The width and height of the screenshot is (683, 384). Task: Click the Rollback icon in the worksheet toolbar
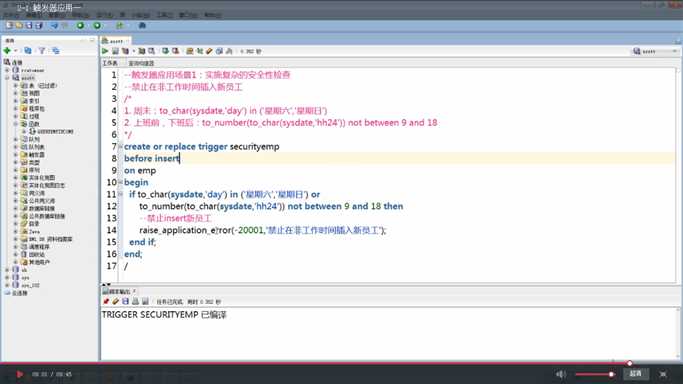point(176,51)
